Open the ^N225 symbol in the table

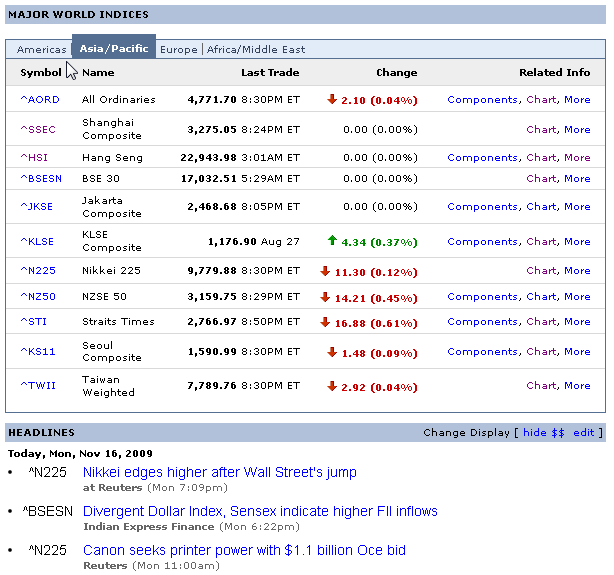[x=38, y=271]
